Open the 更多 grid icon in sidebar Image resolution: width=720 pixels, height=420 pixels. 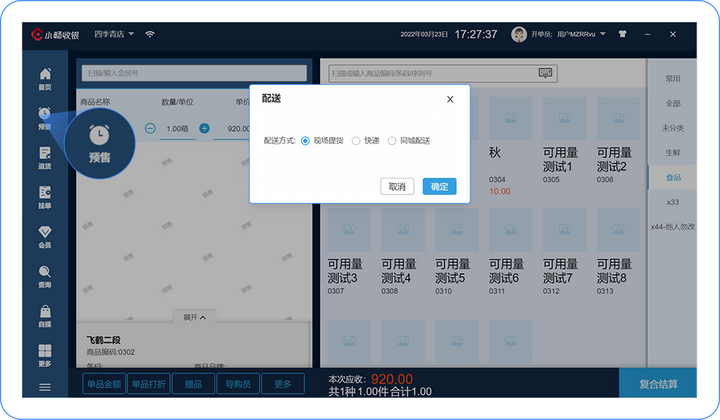click(x=45, y=356)
